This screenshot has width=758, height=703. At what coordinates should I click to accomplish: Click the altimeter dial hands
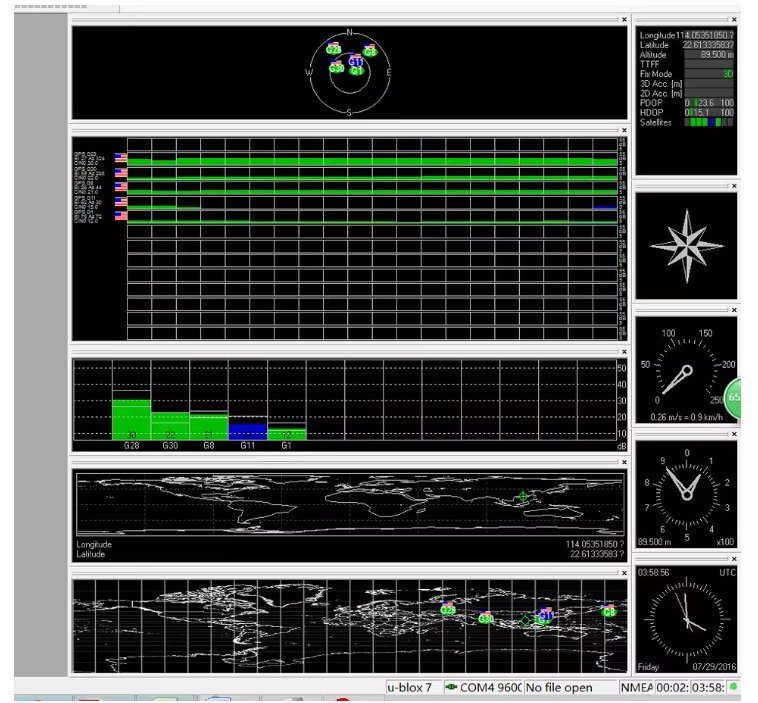coord(683,483)
